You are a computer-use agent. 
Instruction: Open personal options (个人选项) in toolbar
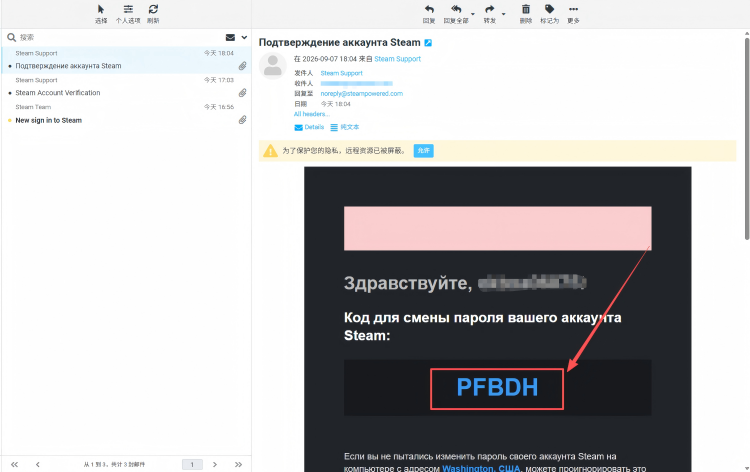tap(128, 14)
